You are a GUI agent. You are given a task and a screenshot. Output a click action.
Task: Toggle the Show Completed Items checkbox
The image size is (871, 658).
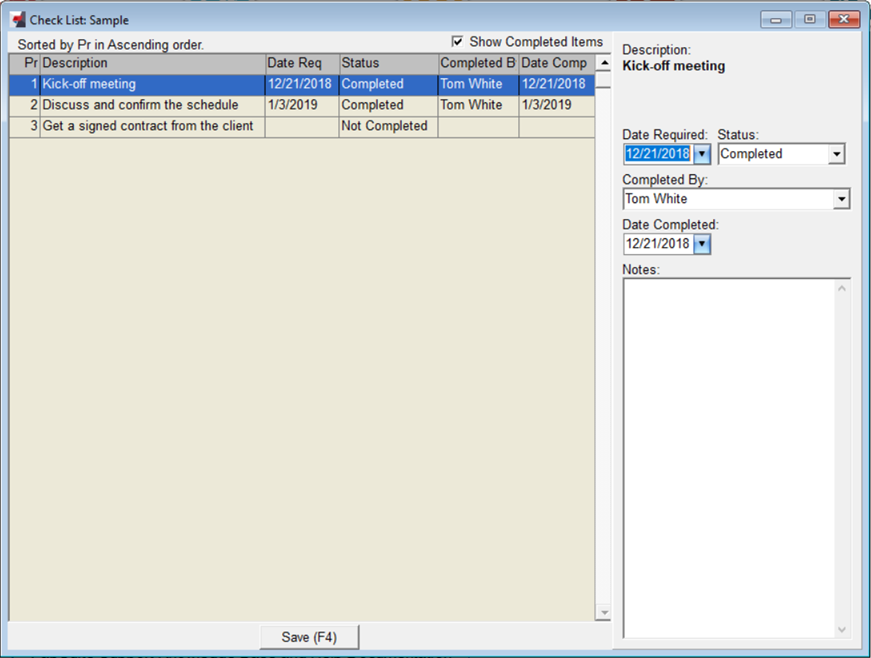[457, 42]
